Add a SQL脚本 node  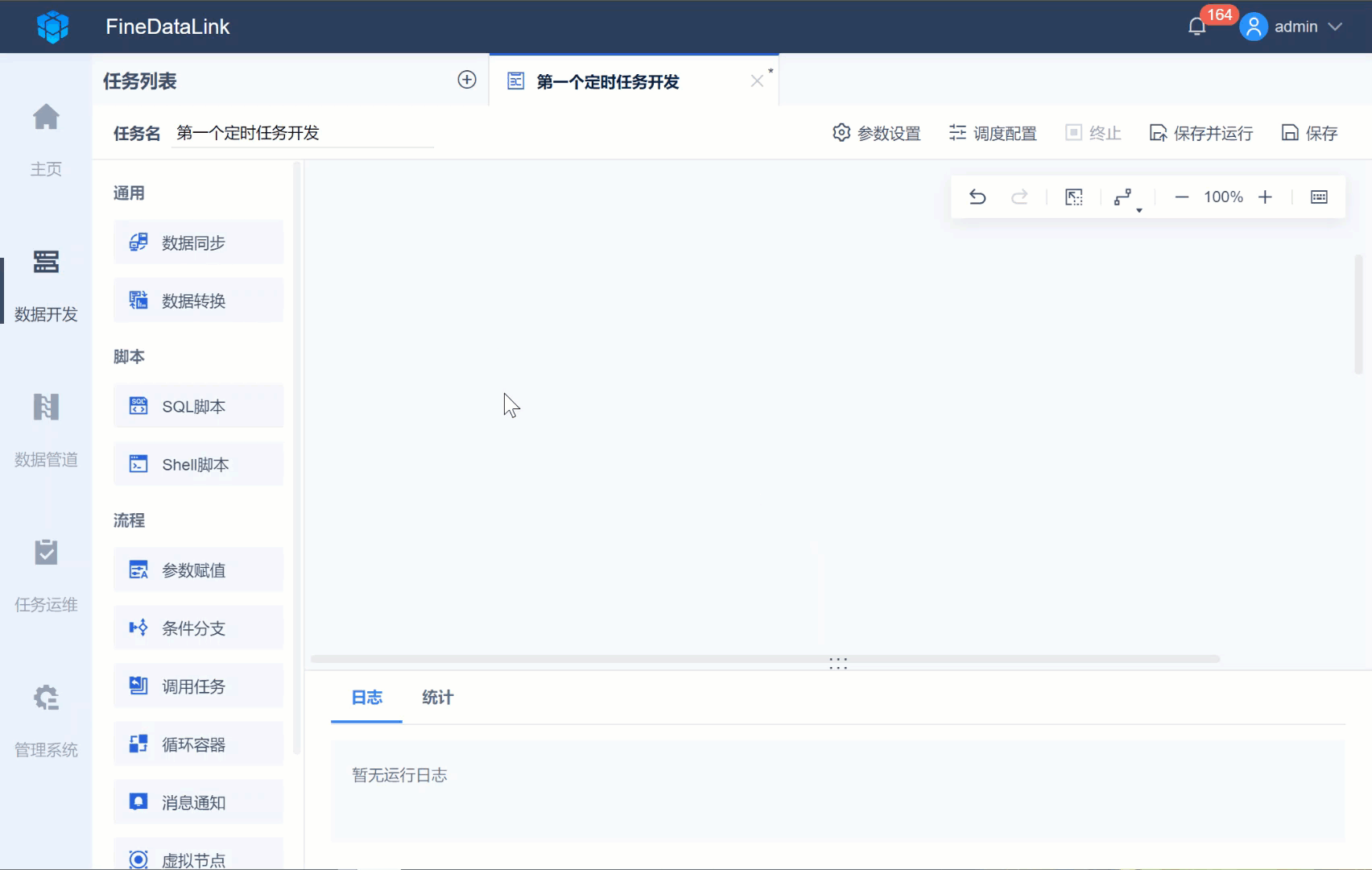pyautogui.click(x=198, y=406)
